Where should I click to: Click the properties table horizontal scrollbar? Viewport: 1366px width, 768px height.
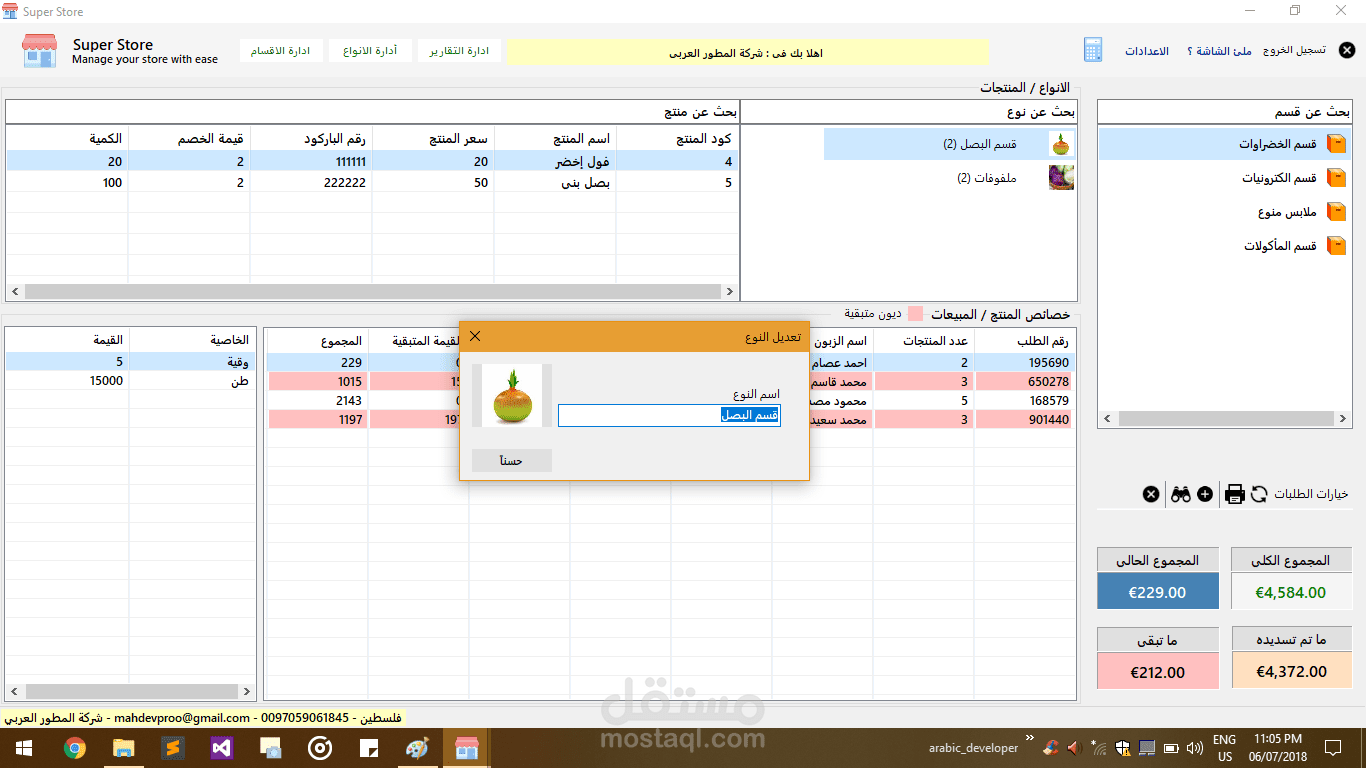click(130, 691)
